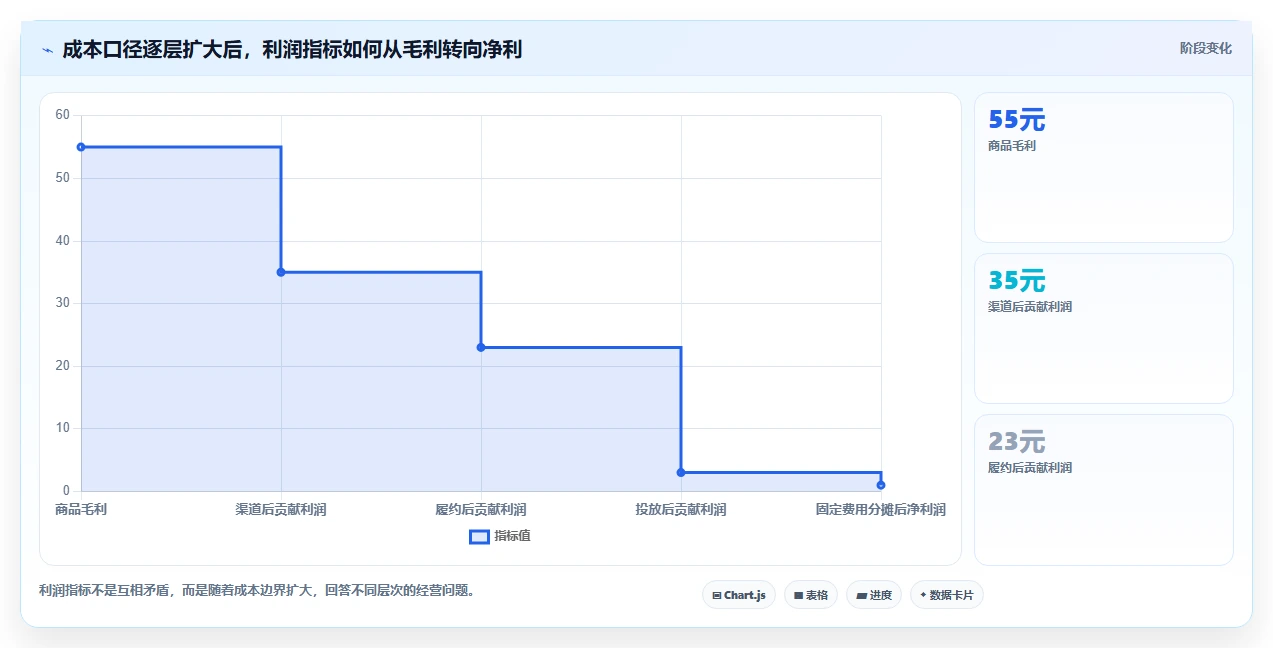Screen dimensions: 1273x648
Task: Click the chart title heading text
Action: tap(292, 49)
